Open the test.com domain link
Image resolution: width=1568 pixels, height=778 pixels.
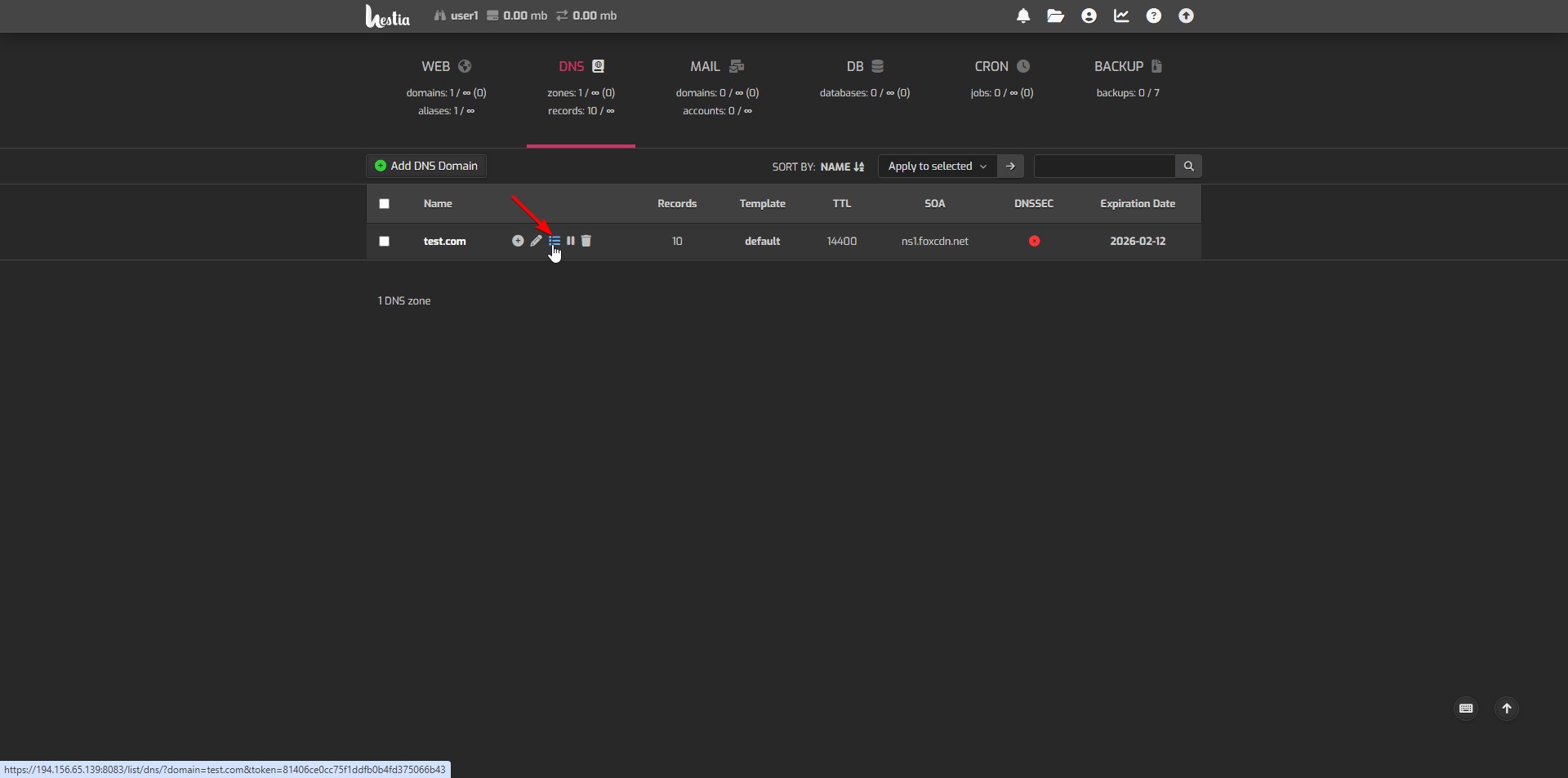[444, 242]
